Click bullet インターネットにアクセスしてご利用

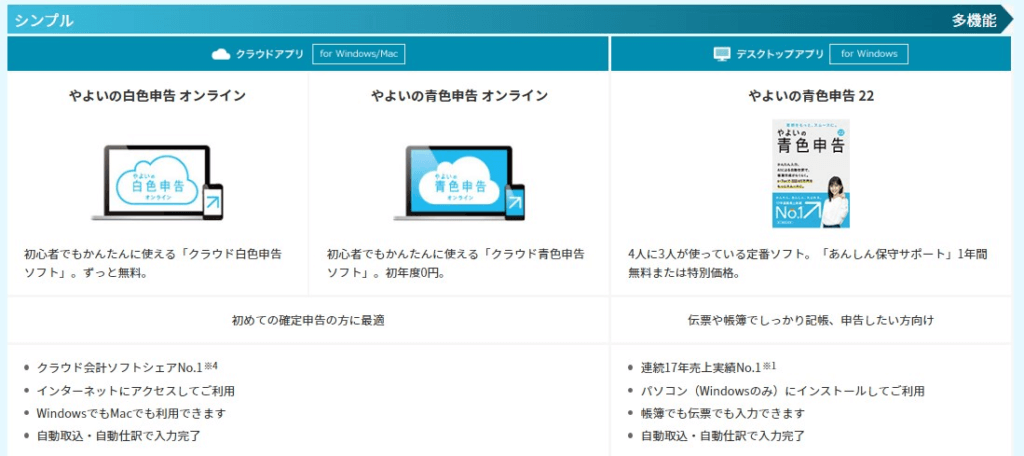136,391
